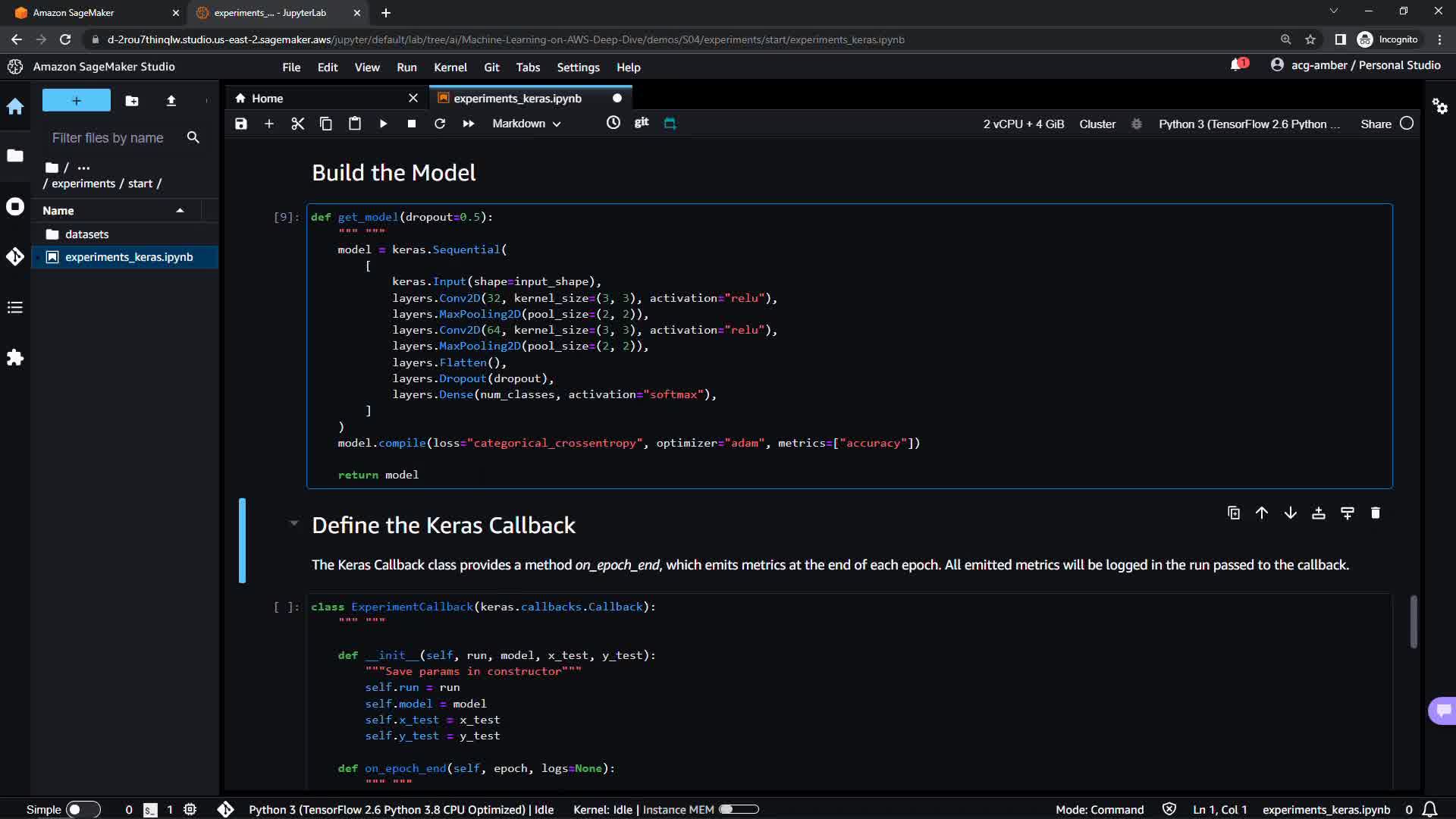Click the Filter files by name field
The height and width of the screenshot is (819, 1456).
pyautogui.click(x=108, y=138)
